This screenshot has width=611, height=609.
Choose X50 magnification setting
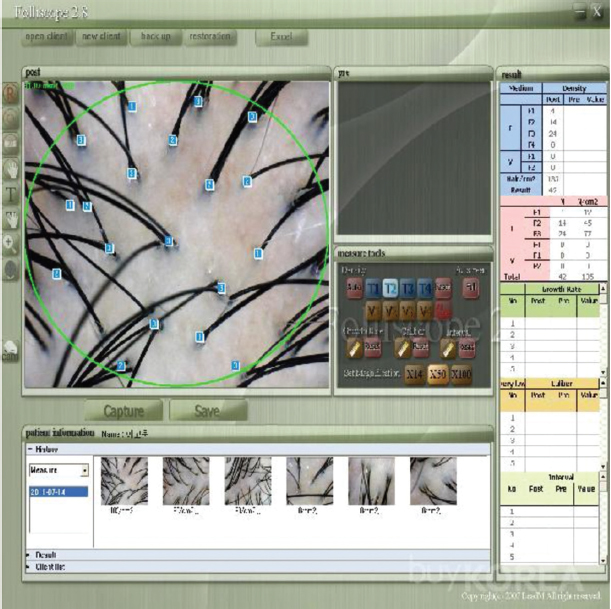(437, 374)
